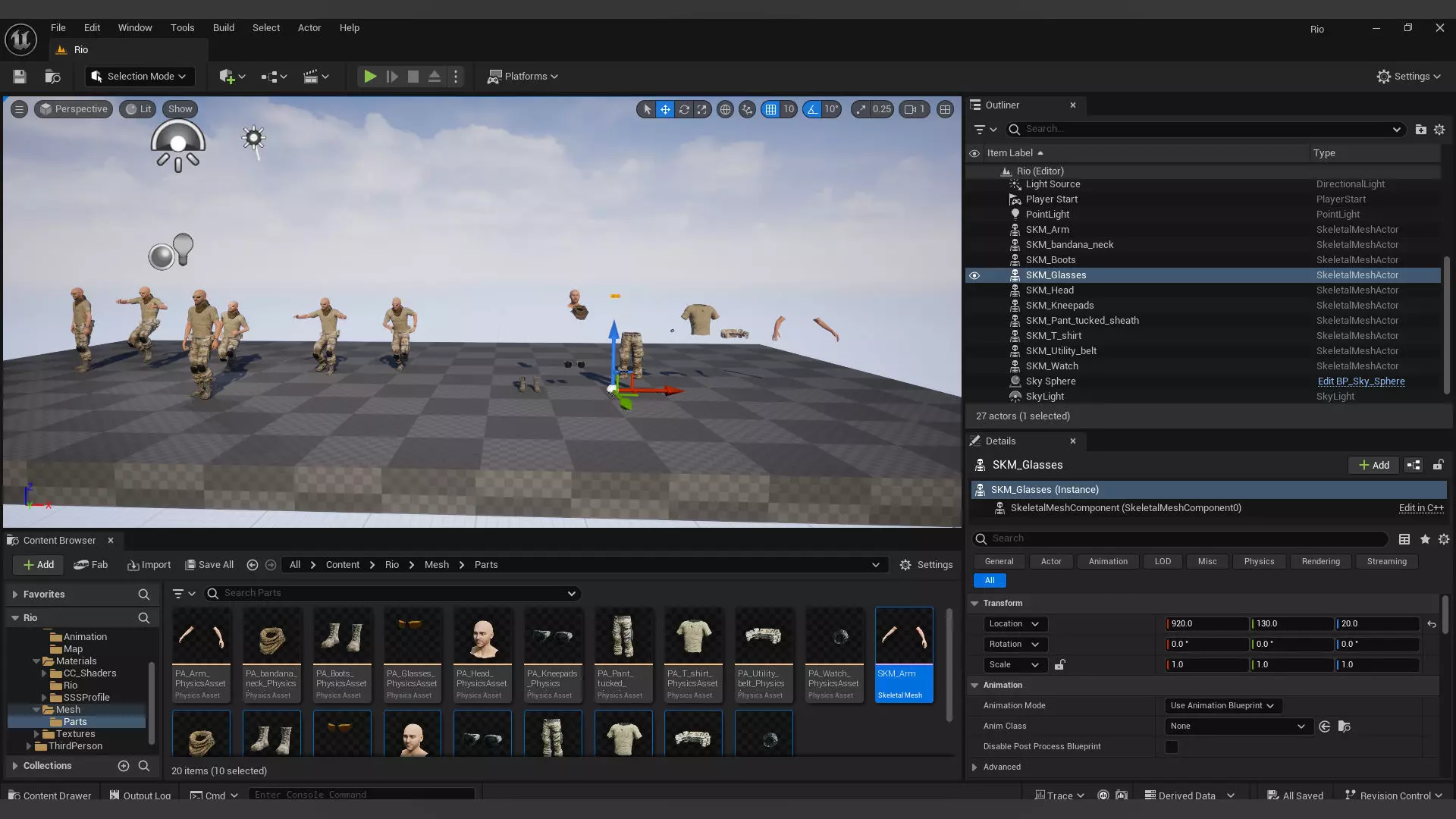Switch to the Physics details filter tab

coord(1258,562)
